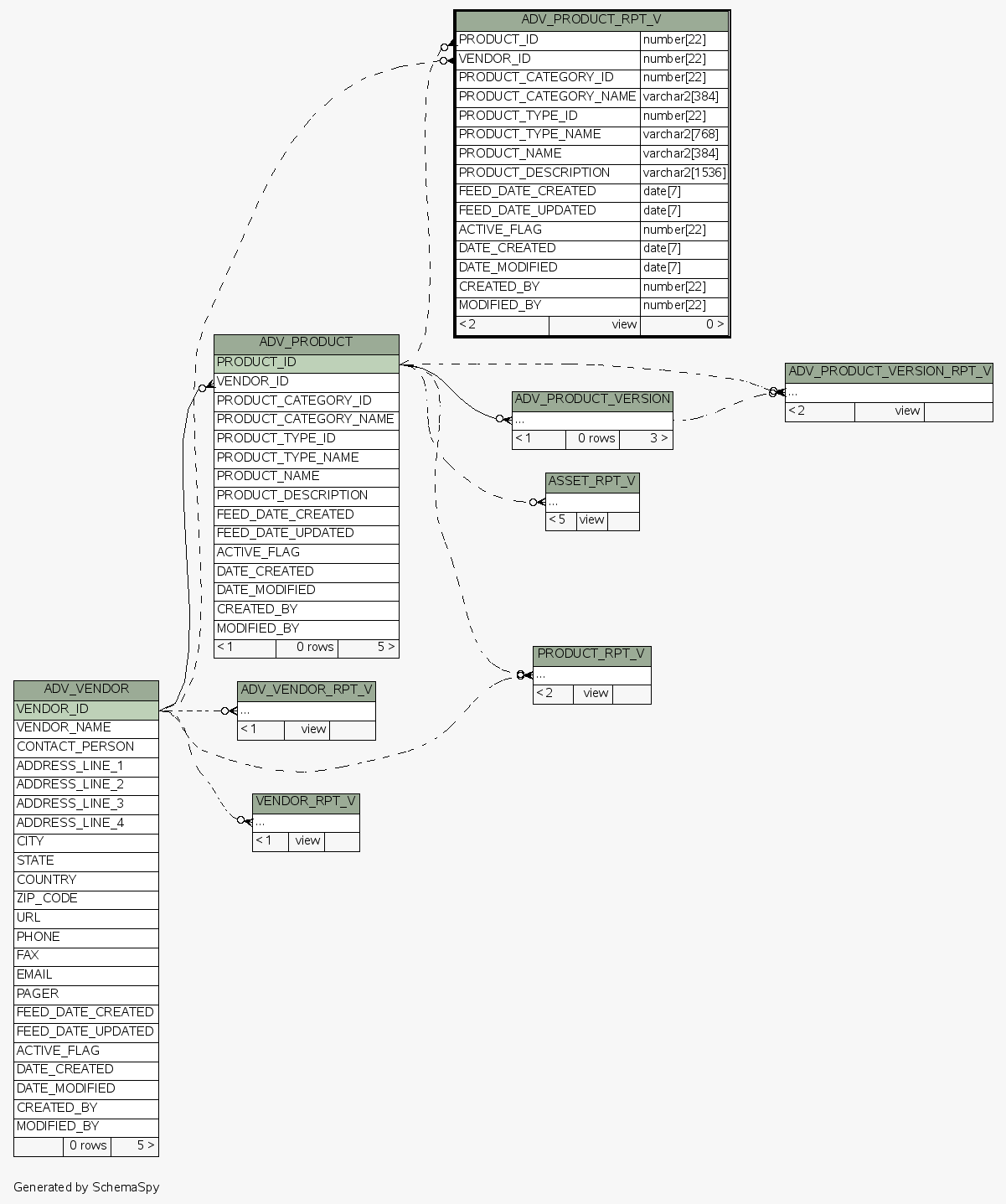Select highlighted VENDOR_ID key in ADV_VENDOR
The image size is (1006, 1204).
pos(86,710)
